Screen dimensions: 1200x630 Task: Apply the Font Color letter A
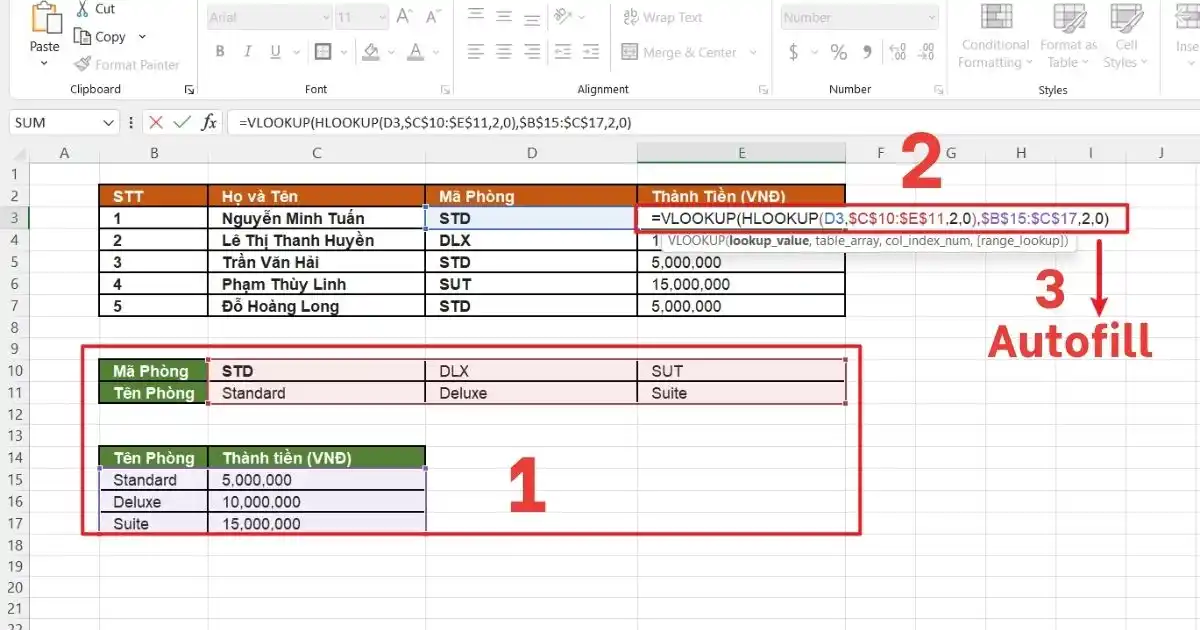pyautogui.click(x=414, y=53)
